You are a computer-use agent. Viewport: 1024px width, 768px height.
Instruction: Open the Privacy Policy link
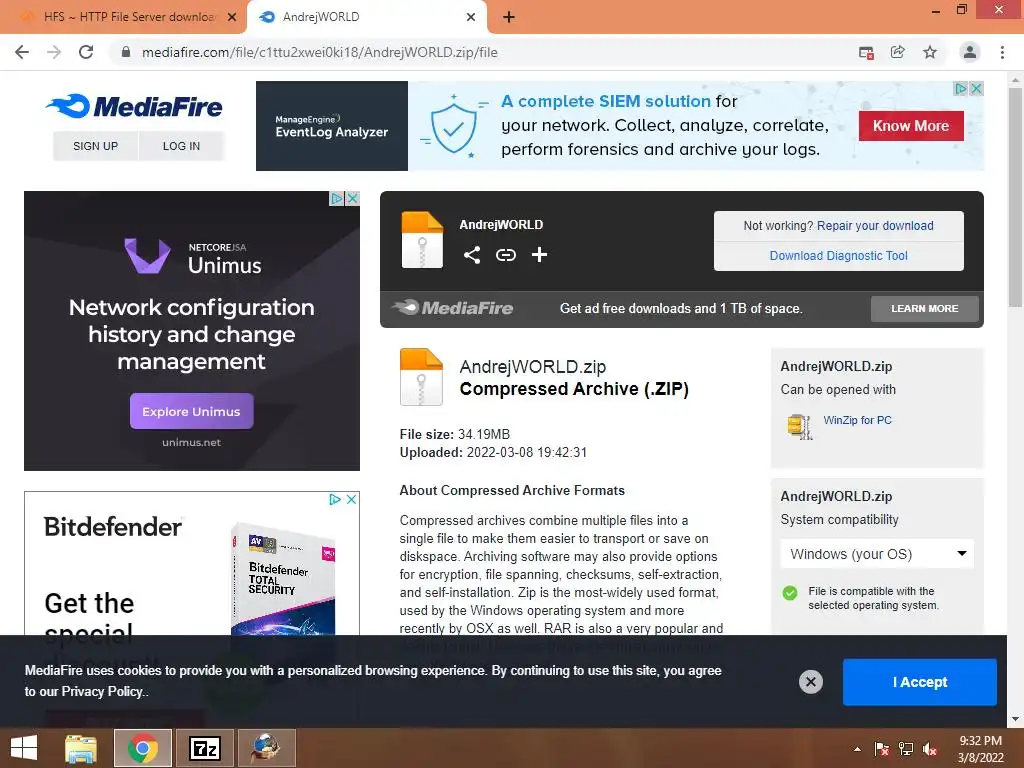(103, 692)
